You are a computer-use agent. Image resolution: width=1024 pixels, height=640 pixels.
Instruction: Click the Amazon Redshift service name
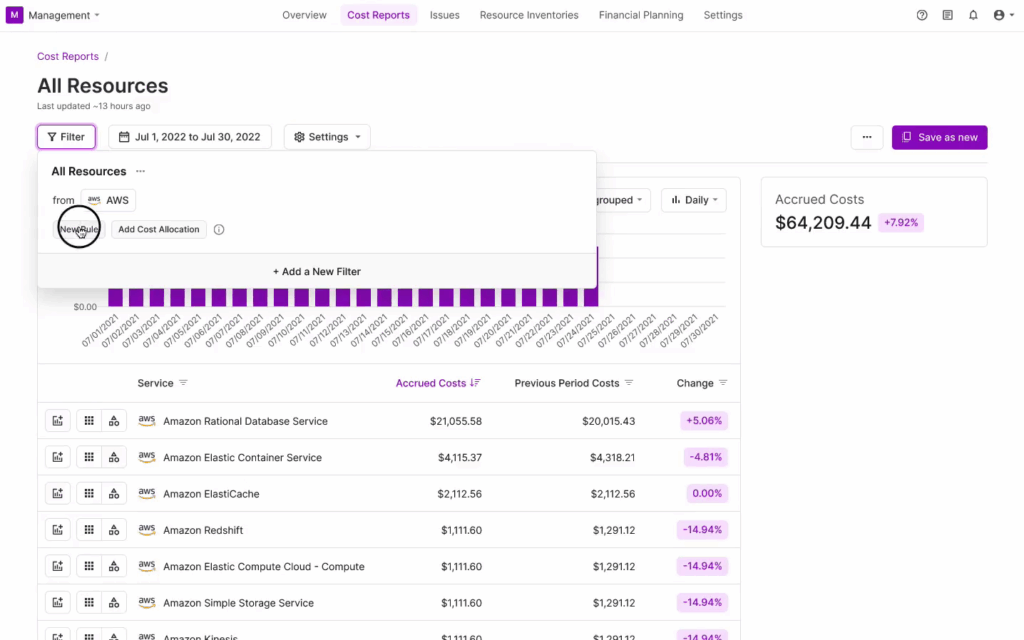click(x=203, y=530)
